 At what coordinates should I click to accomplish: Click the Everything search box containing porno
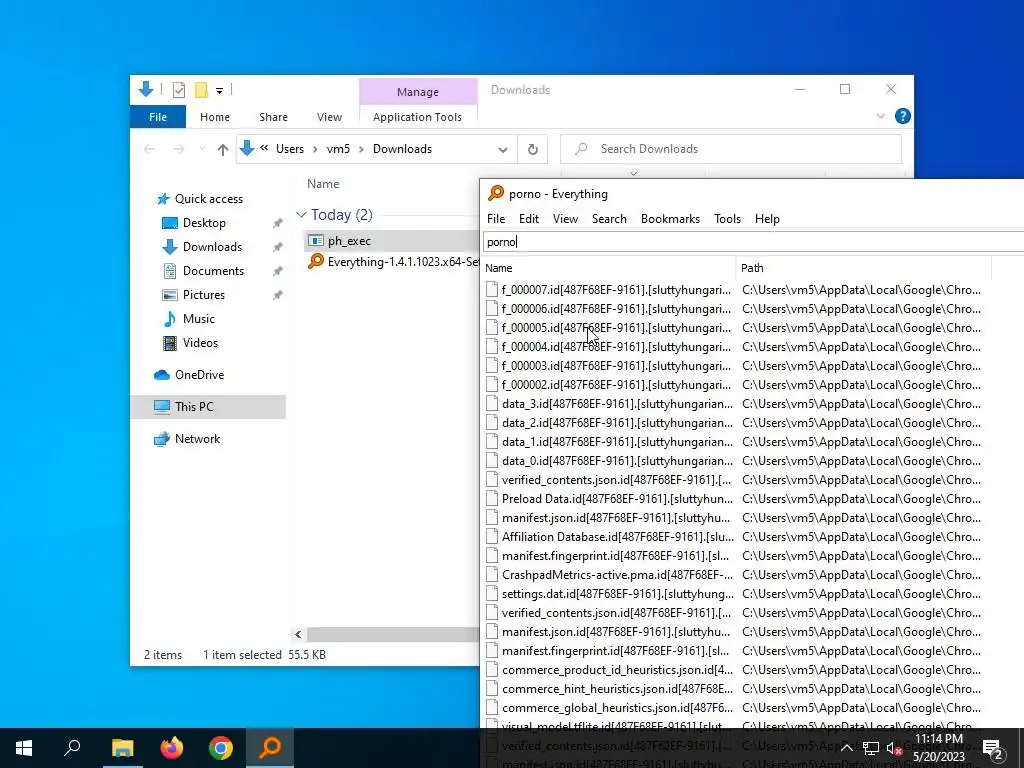tap(753, 242)
